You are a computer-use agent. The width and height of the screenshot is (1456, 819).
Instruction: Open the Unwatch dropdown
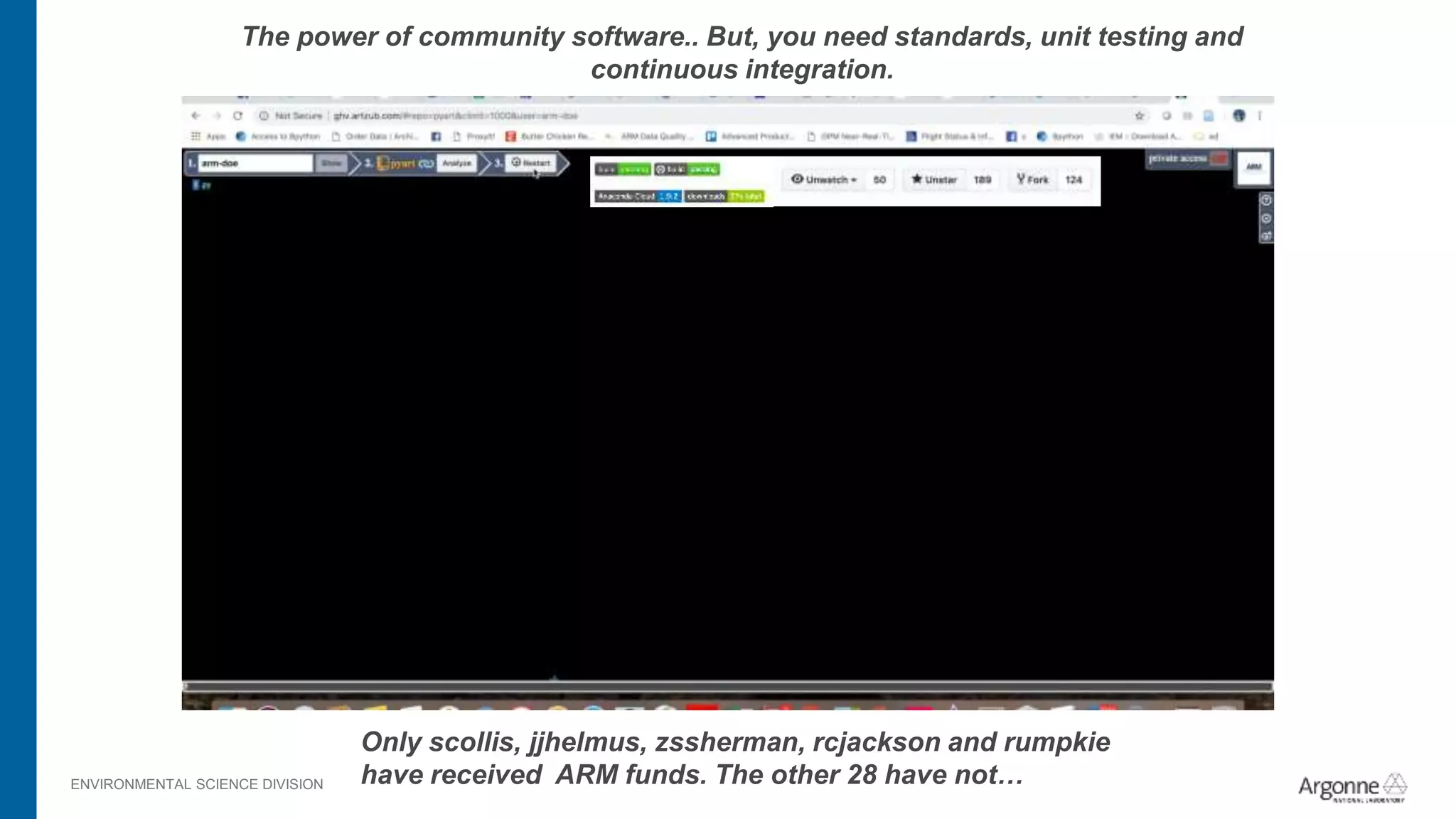[x=825, y=180]
